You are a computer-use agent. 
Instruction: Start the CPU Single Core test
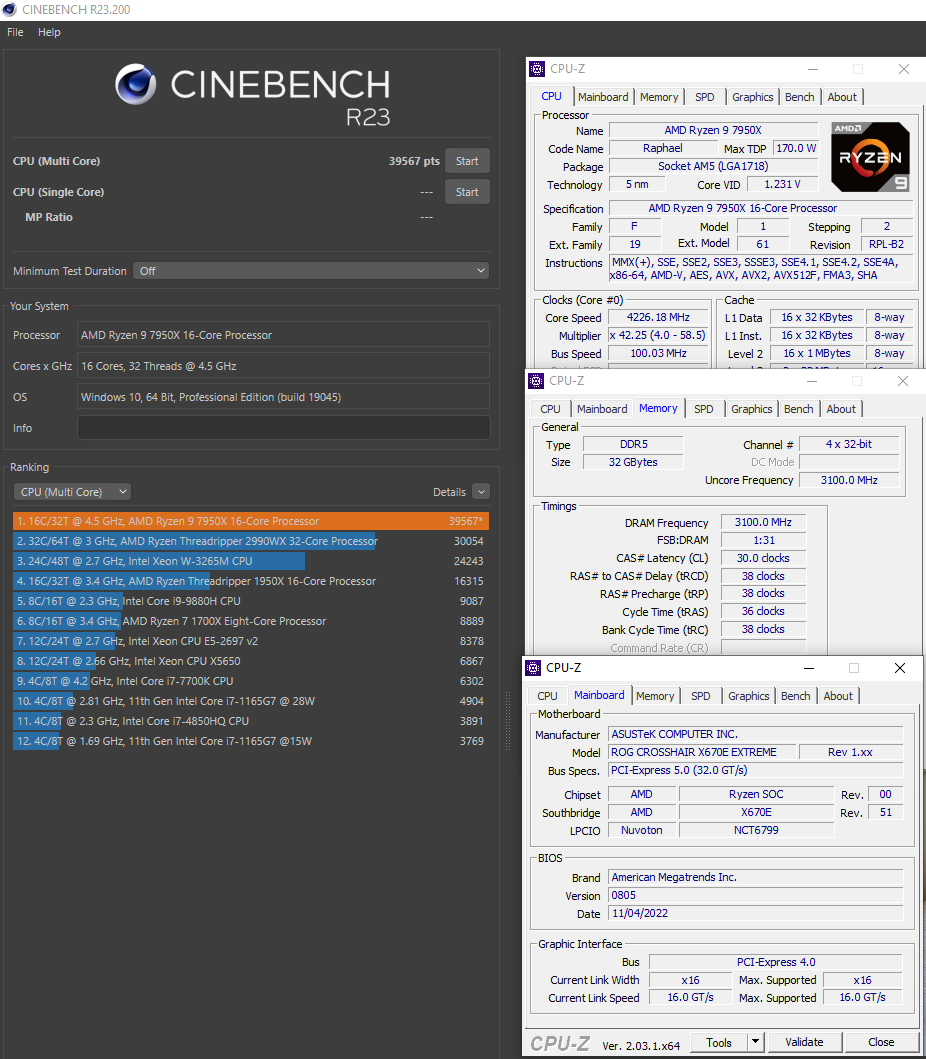tap(467, 192)
